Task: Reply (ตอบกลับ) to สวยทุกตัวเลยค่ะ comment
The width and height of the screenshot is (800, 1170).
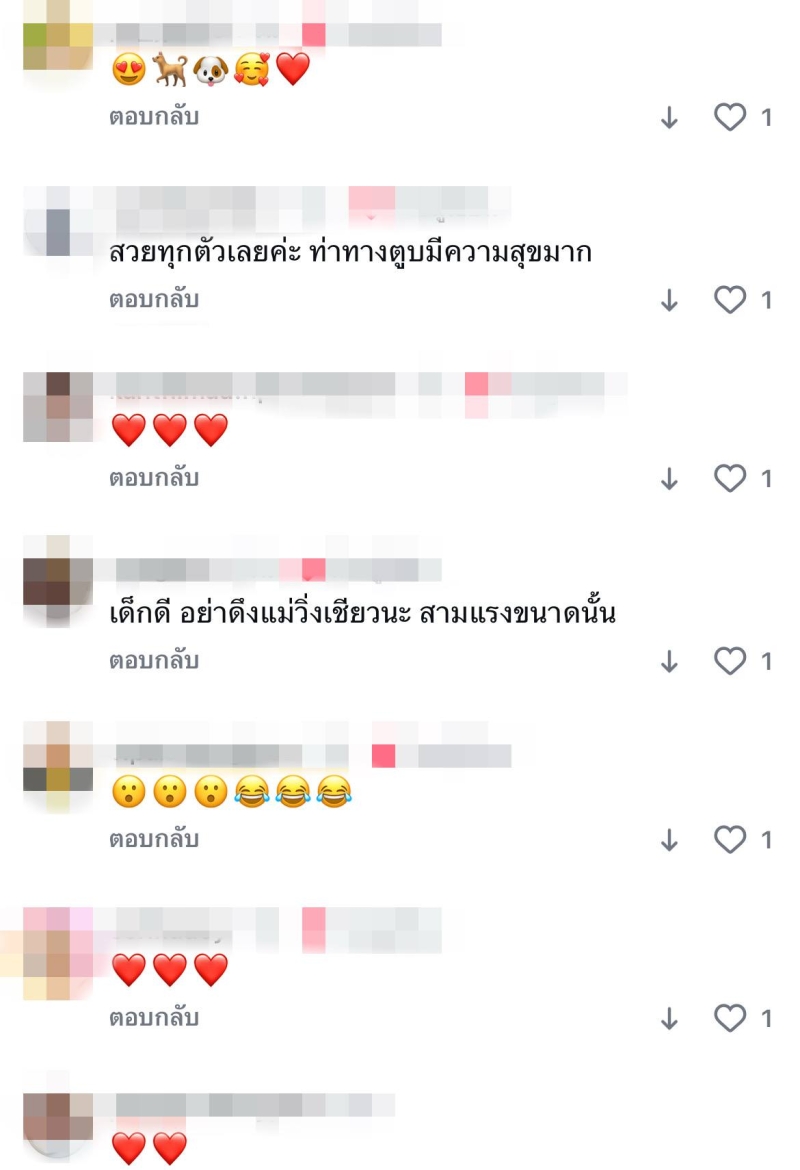Action: pyautogui.click(x=154, y=300)
